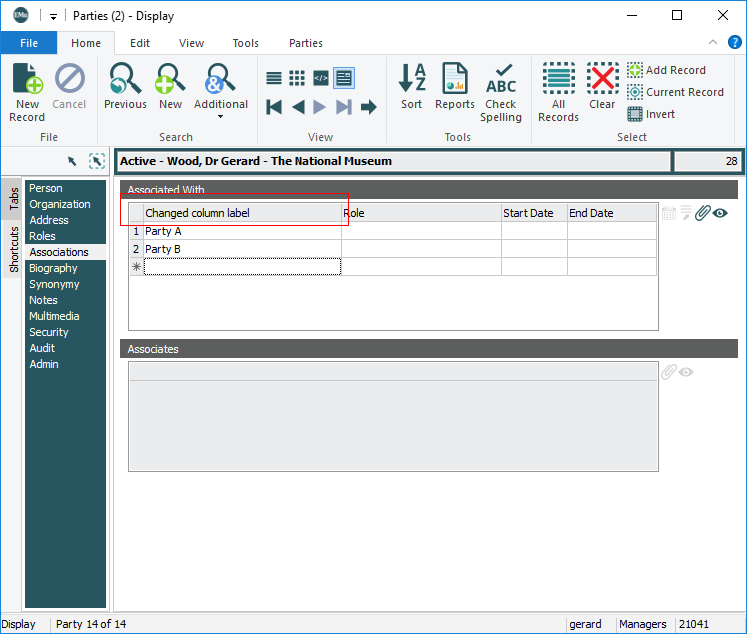Open the Edit ribbon tab
Screen dimensions: 747x634
(140, 43)
